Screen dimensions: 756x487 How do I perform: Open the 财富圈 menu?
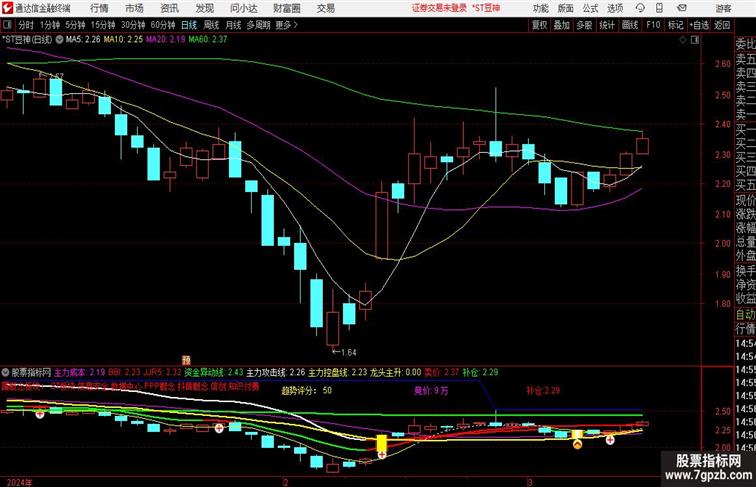(287, 8)
